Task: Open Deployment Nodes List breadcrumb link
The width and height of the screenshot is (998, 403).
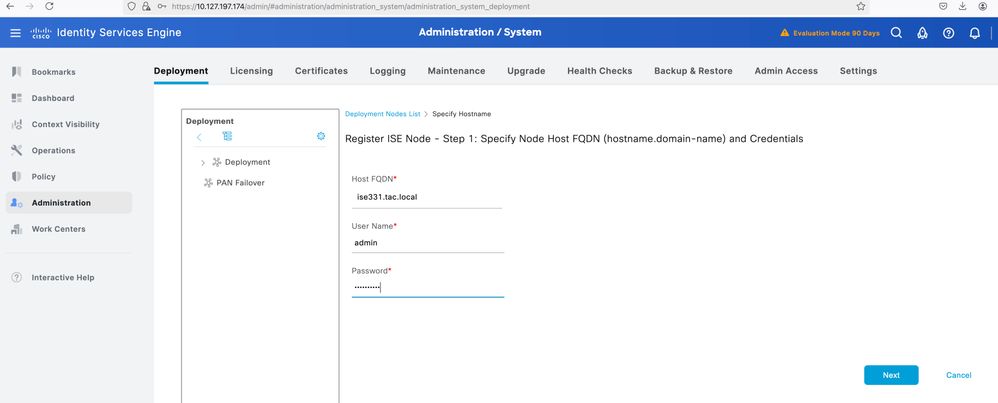Action: coord(383,114)
